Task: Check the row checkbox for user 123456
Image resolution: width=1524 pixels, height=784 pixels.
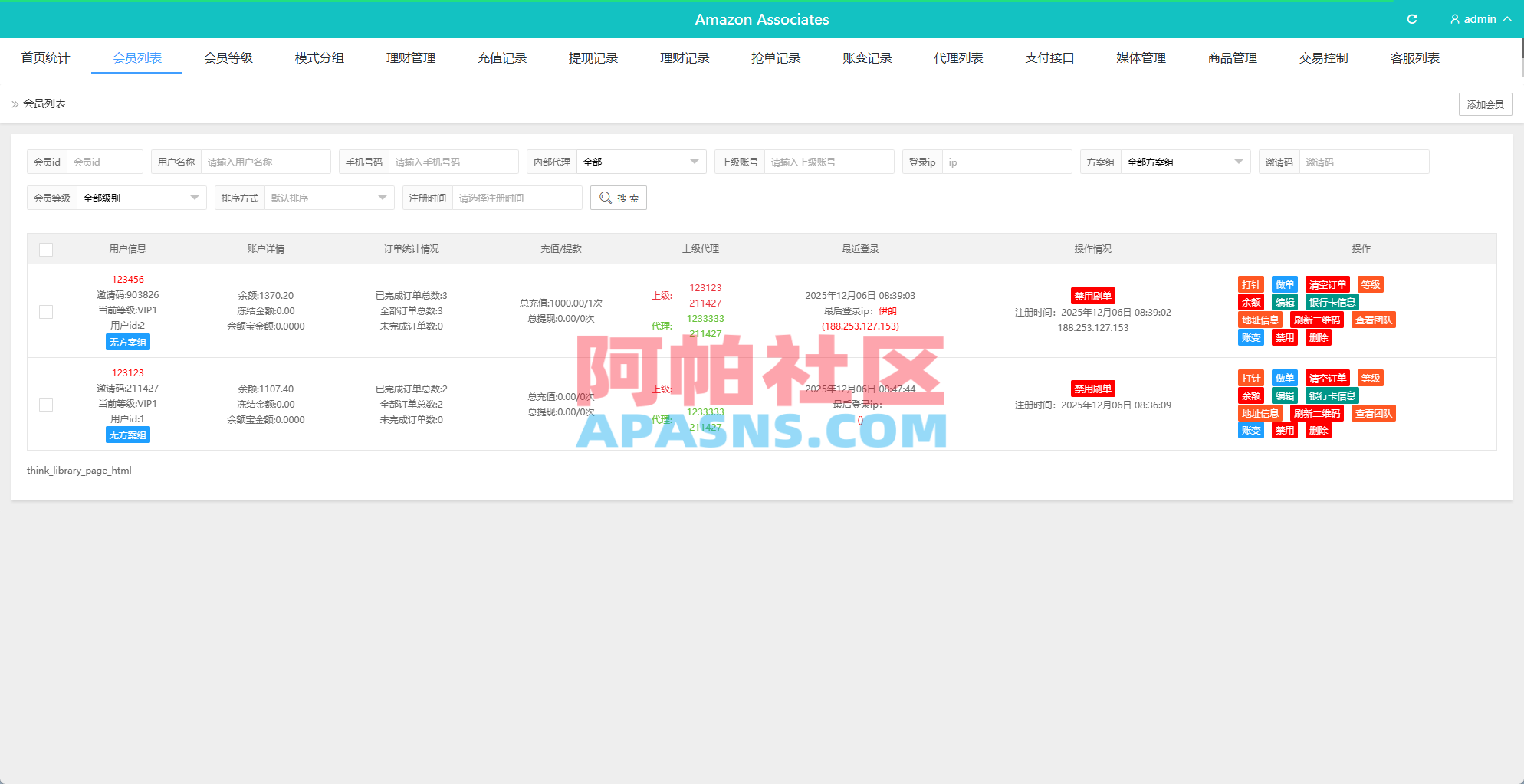Action: pyautogui.click(x=46, y=312)
